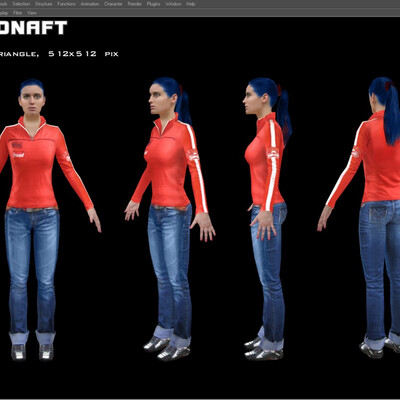Screen dimensions: 400x400
Task: Open the Functions menu
Action: 66,4
